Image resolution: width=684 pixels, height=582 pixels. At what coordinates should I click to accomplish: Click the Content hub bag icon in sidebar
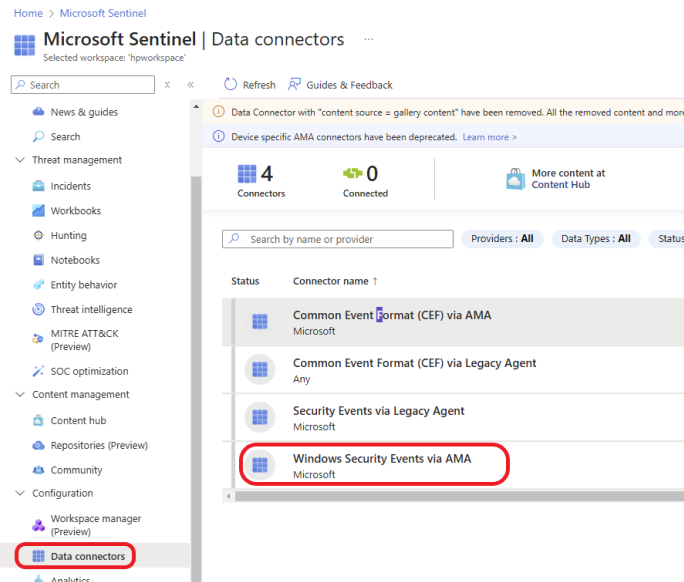click(x=38, y=420)
